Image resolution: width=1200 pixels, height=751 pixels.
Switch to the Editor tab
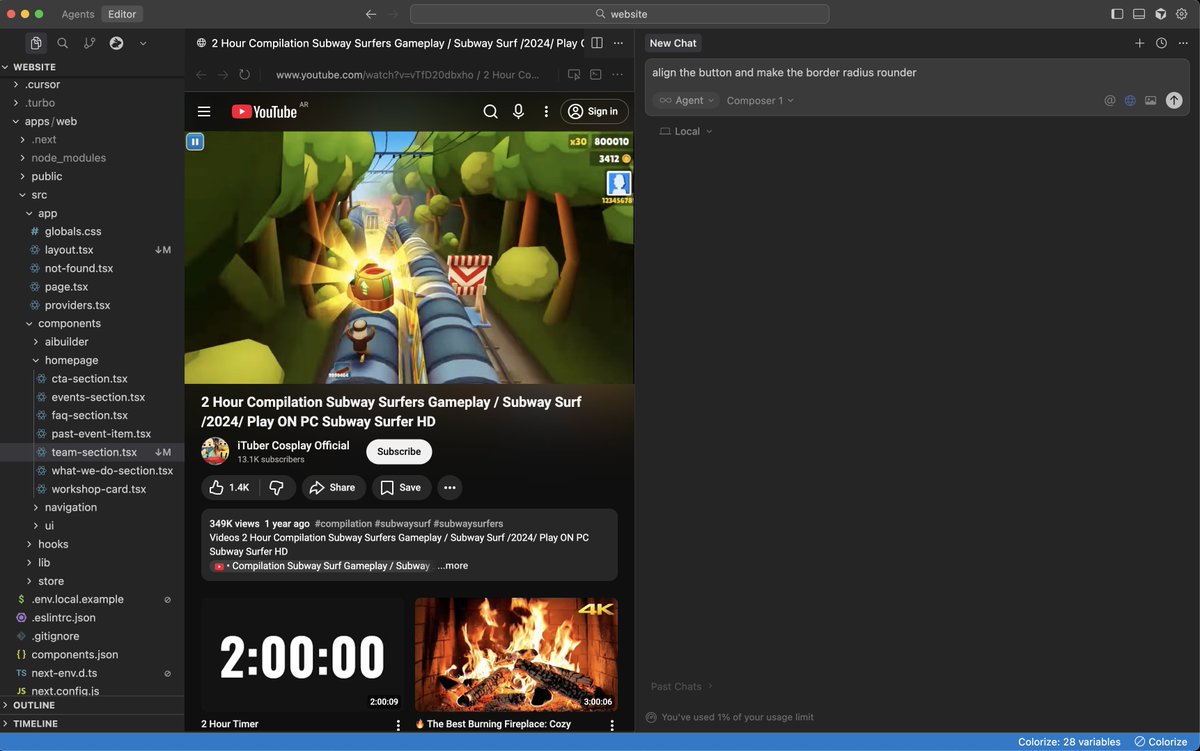121,14
